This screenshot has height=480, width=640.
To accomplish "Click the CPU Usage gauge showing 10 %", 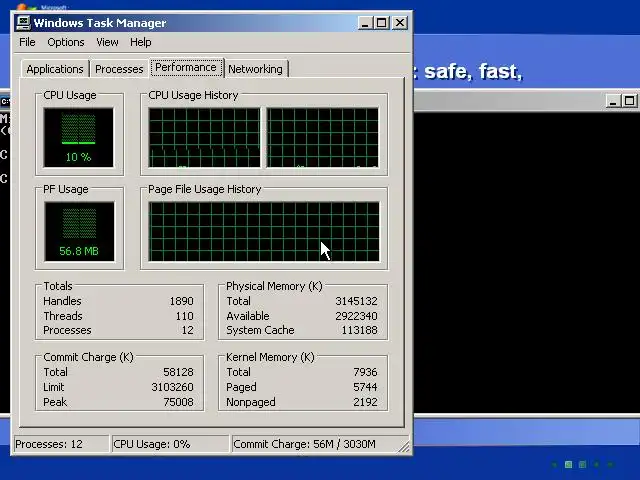I will point(78,138).
